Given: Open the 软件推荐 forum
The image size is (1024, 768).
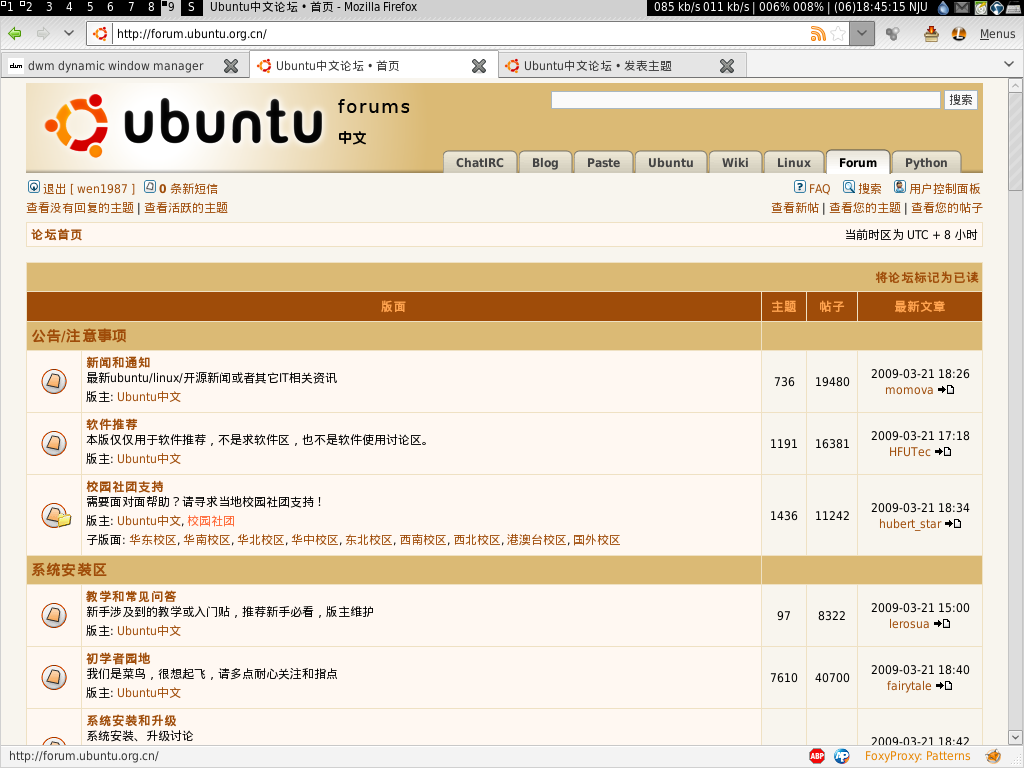Looking at the screenshot, I should click(x=112, y=424).
